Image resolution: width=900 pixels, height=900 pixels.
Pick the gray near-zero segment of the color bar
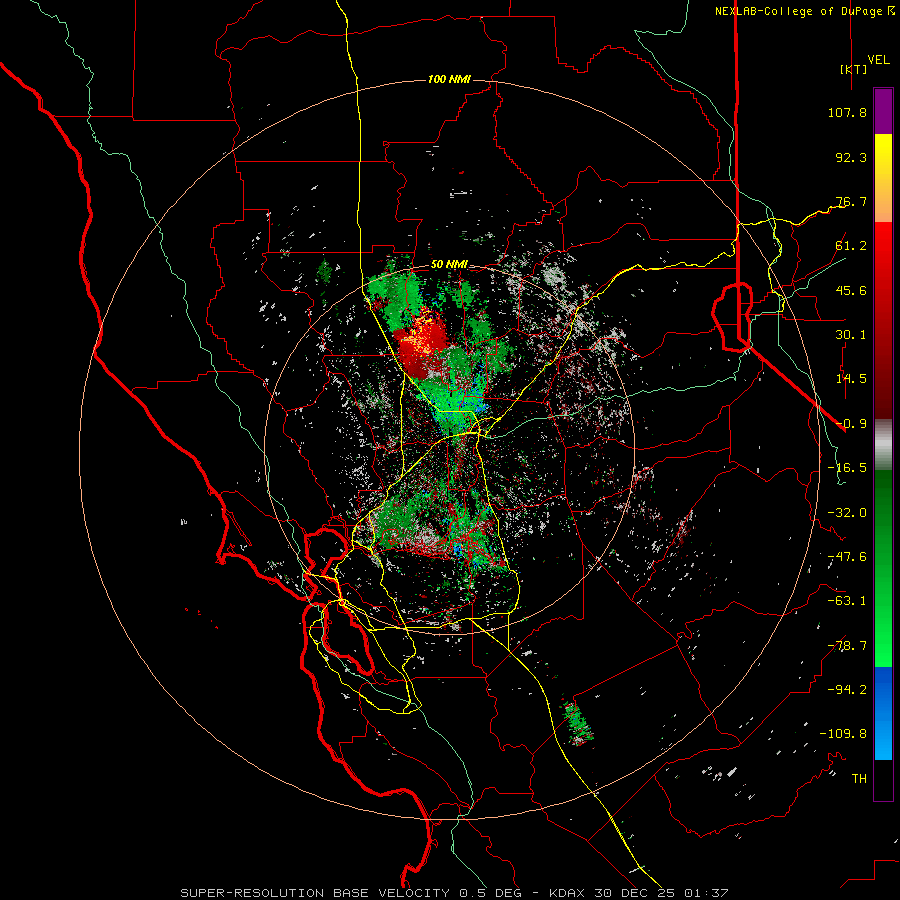click(883, 445)
